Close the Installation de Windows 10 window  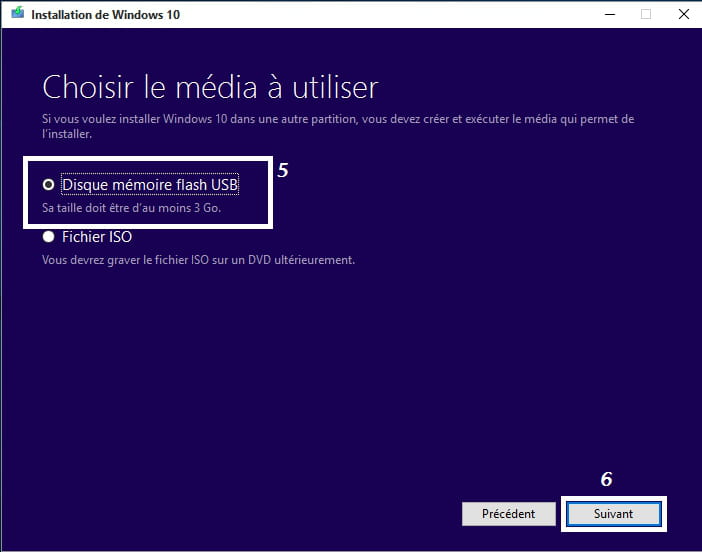point(684,14)
